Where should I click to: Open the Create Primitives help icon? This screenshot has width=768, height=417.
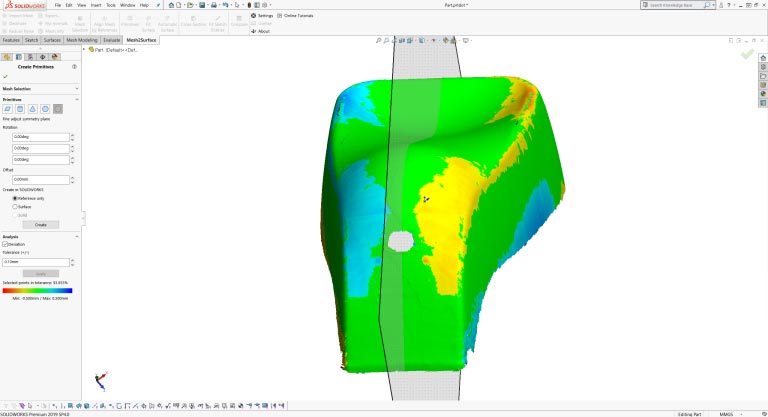(x=75, y=66)
